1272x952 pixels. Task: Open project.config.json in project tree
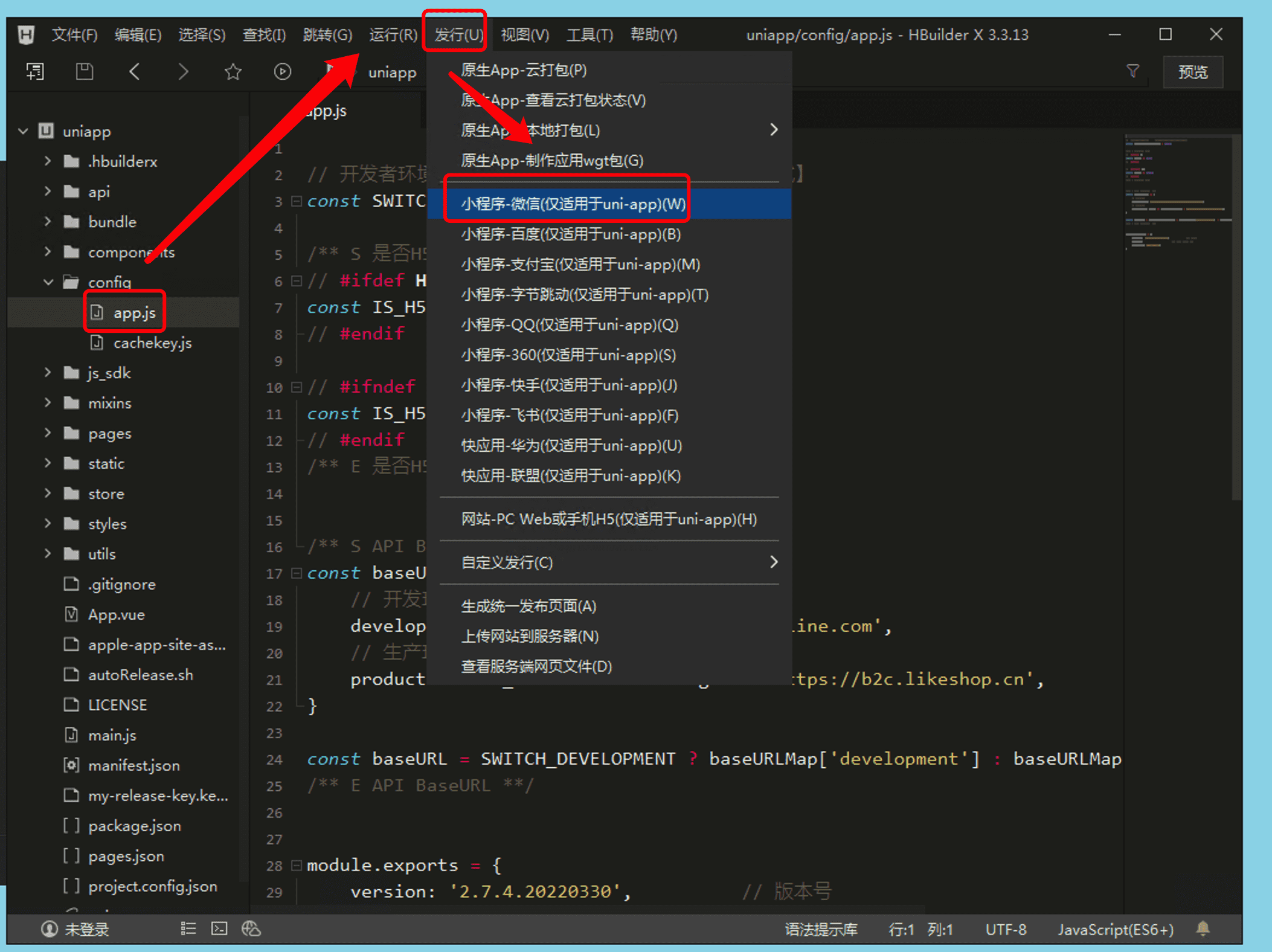pos(152,886)
